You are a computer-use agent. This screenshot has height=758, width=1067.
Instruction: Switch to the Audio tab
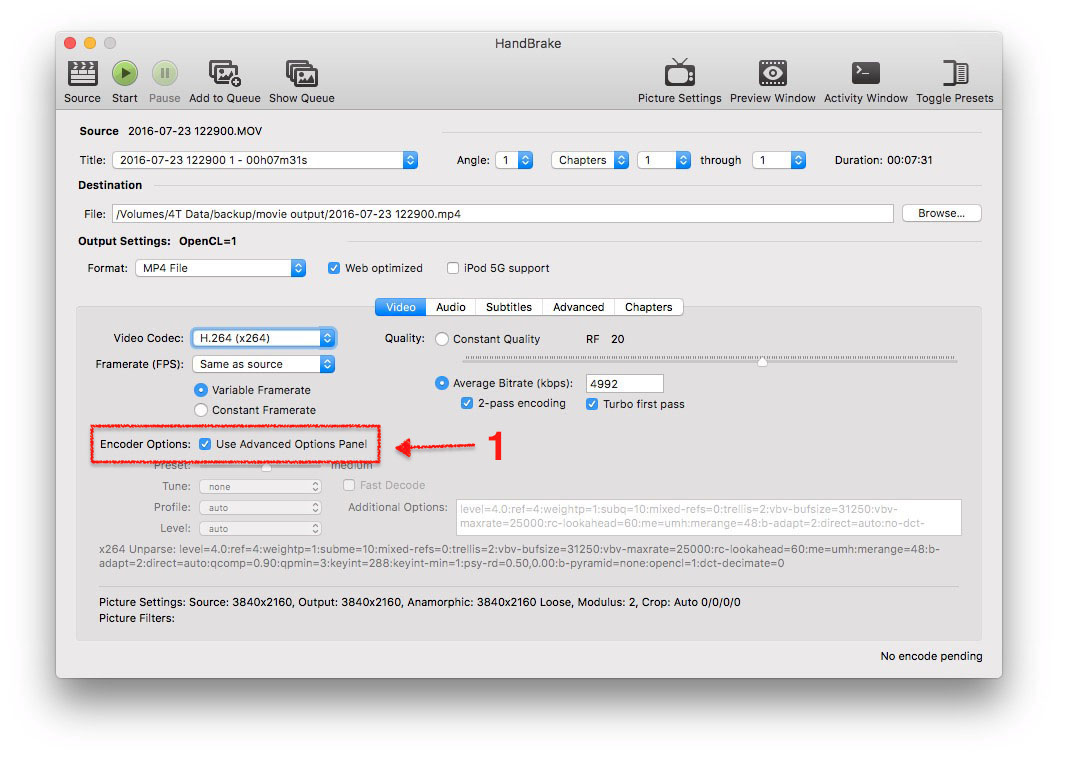click(450, 307)
